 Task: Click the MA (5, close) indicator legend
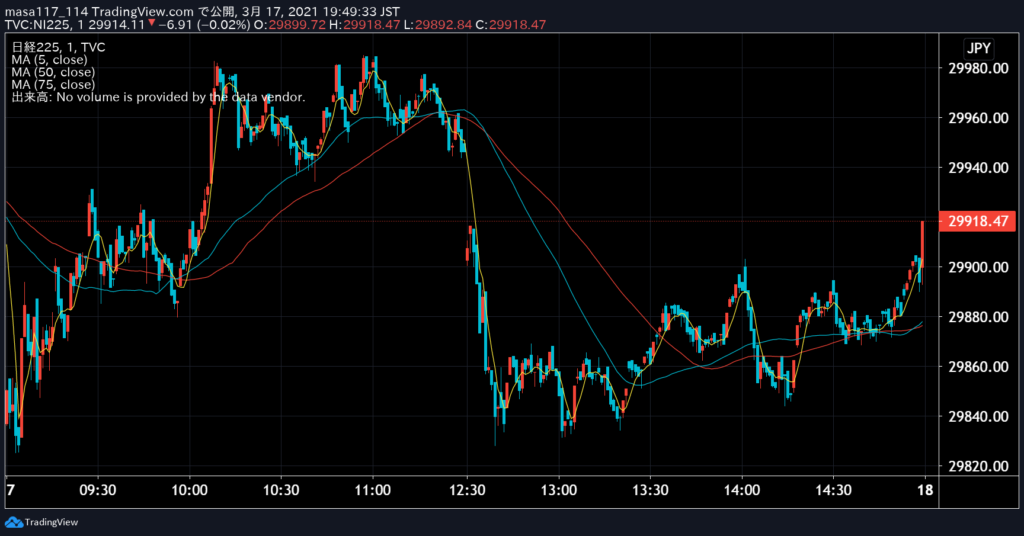[49, 59]
